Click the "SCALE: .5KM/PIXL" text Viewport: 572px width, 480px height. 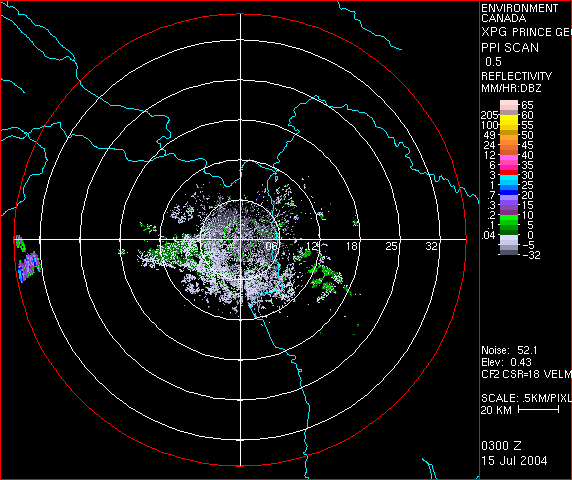[526, 398]
